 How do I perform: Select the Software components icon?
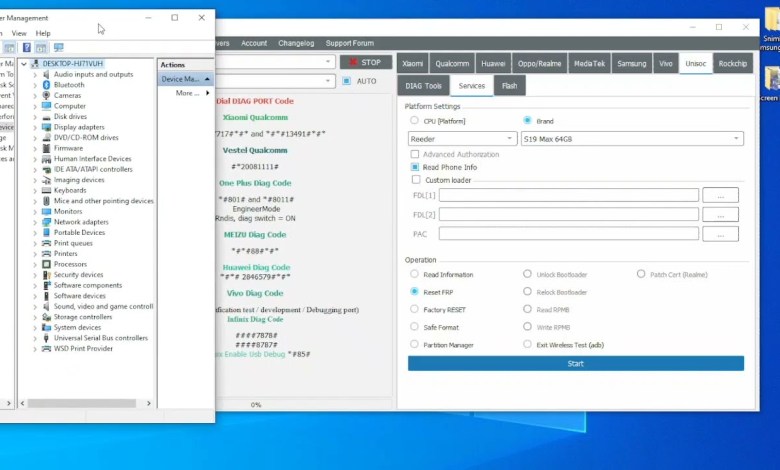pos(46,285)
